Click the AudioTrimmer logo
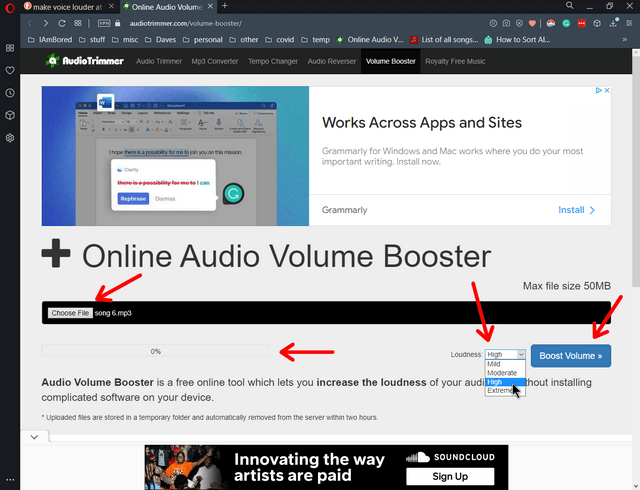The height and width of the screenshot is (490, 640). tap(84, 61)
